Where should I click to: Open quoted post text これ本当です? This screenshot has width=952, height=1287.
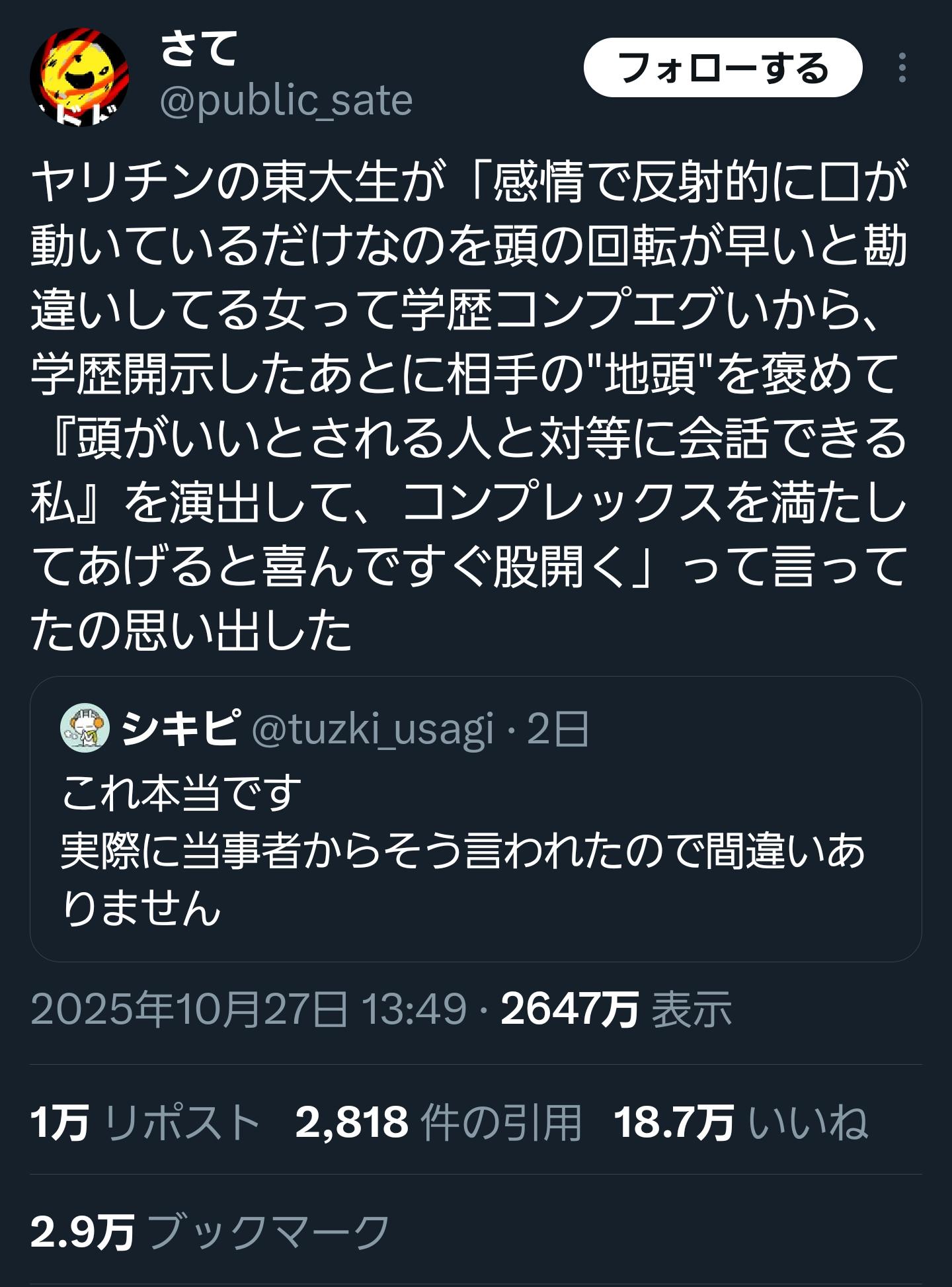182,792
